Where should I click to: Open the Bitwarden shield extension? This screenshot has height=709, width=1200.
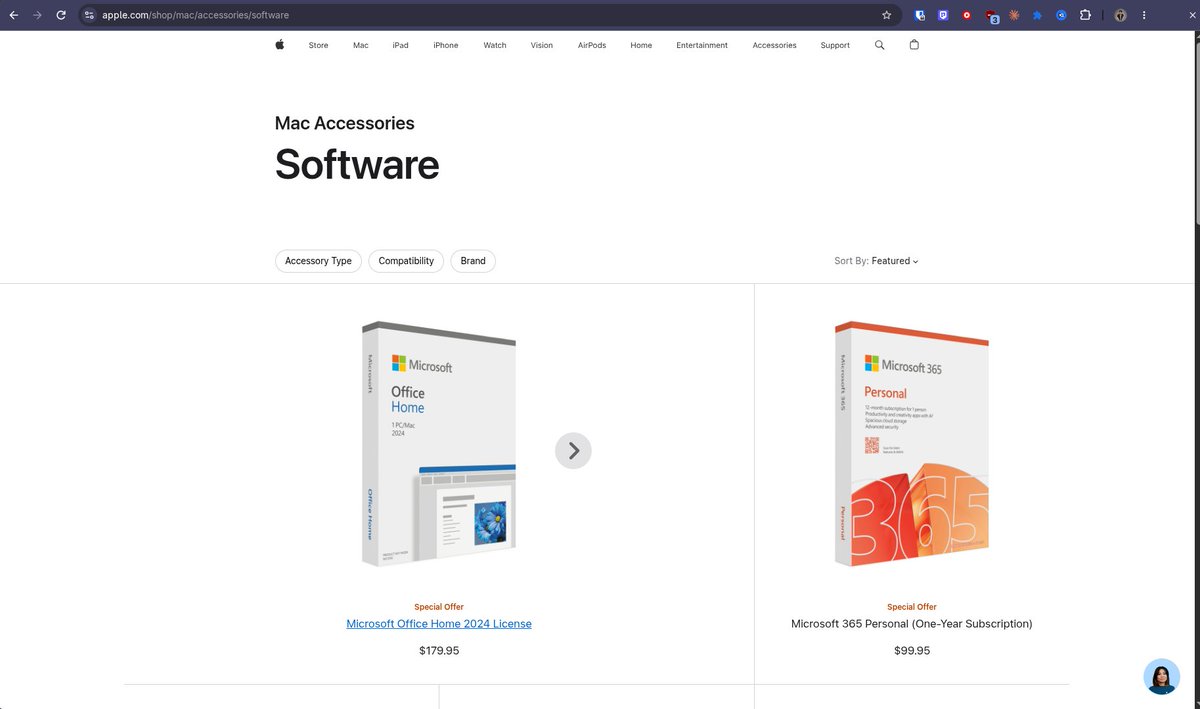point(919,15)
